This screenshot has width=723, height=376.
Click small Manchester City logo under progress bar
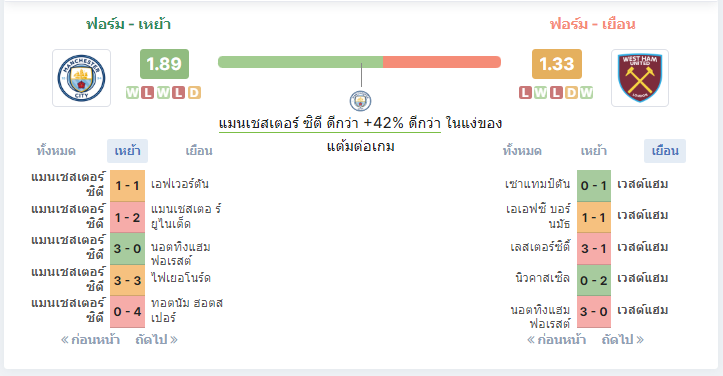point(360,101)
